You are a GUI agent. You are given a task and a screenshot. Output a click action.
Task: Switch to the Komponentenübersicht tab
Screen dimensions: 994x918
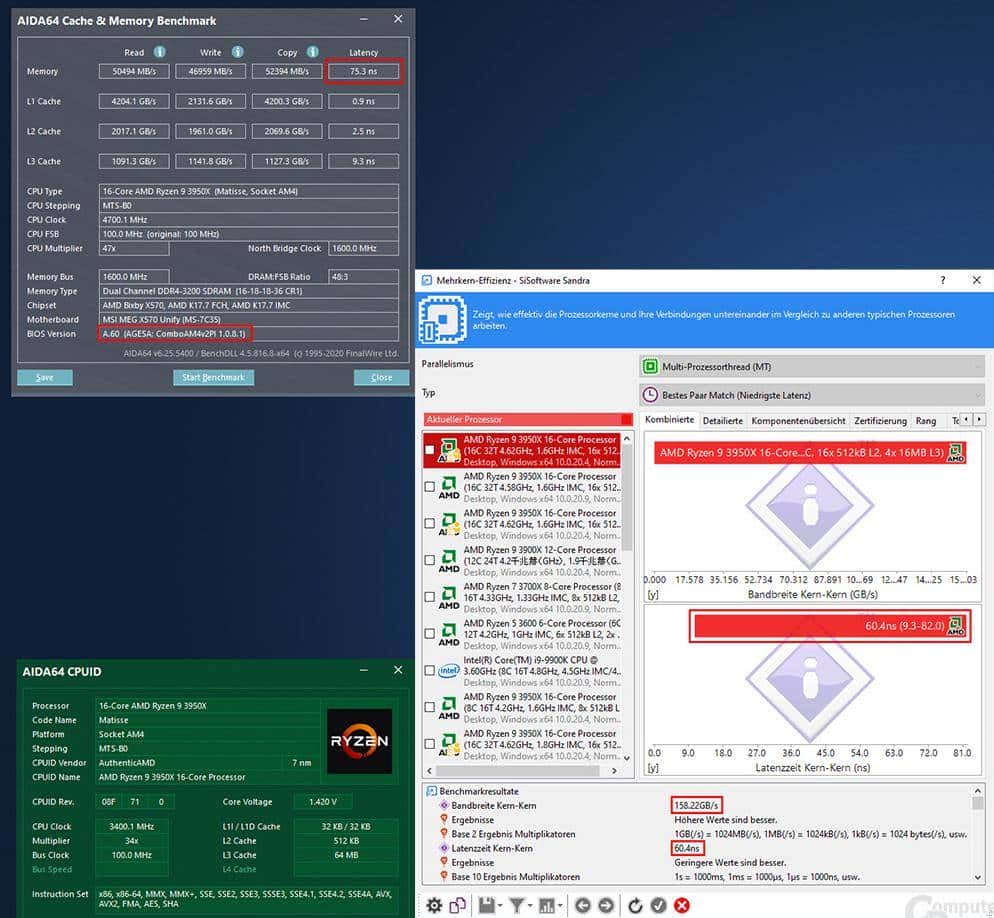coord(798,420)
